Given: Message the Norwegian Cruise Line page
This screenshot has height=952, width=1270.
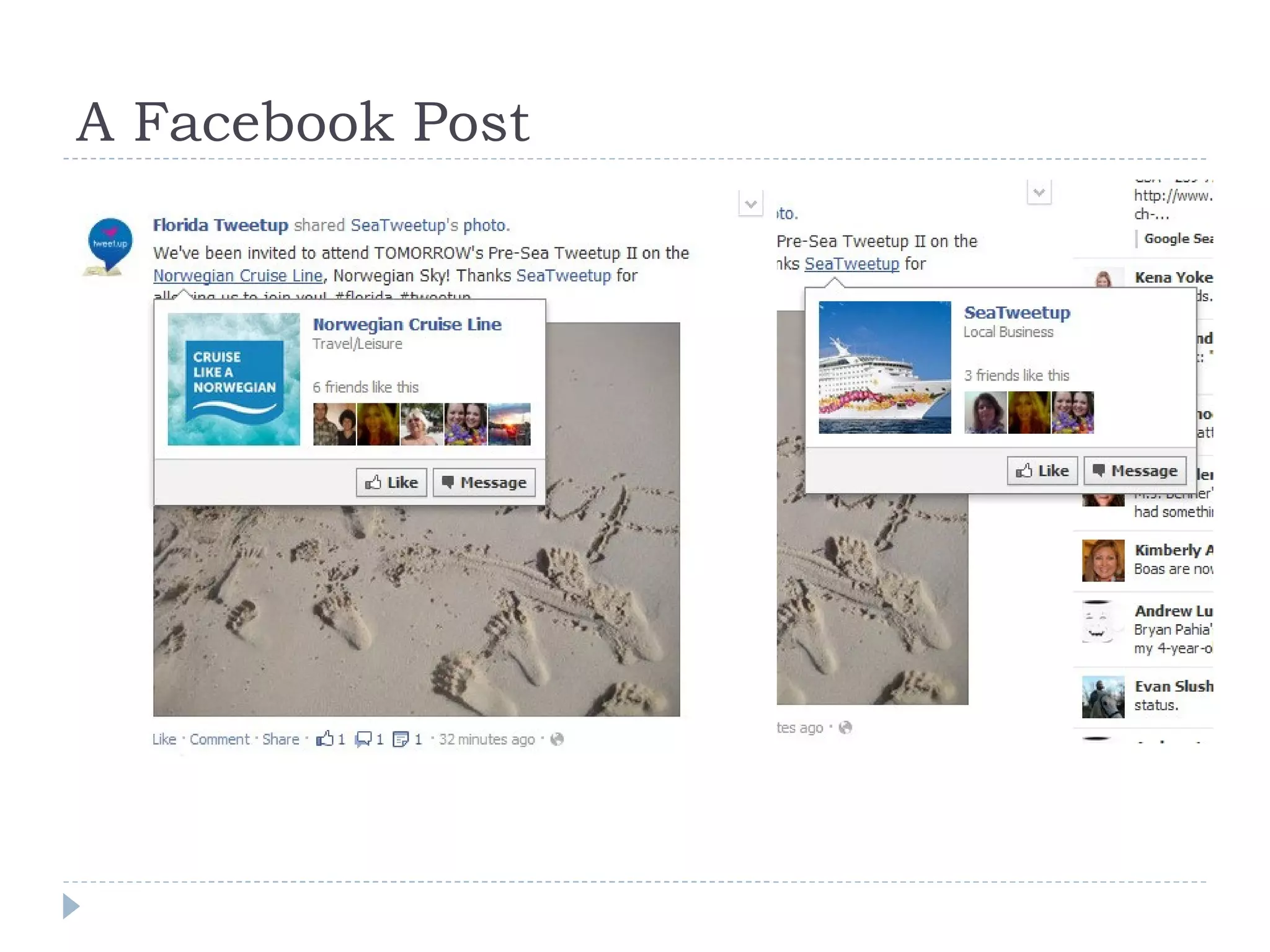Looking at the screenshot, I should tap(484, 482).
